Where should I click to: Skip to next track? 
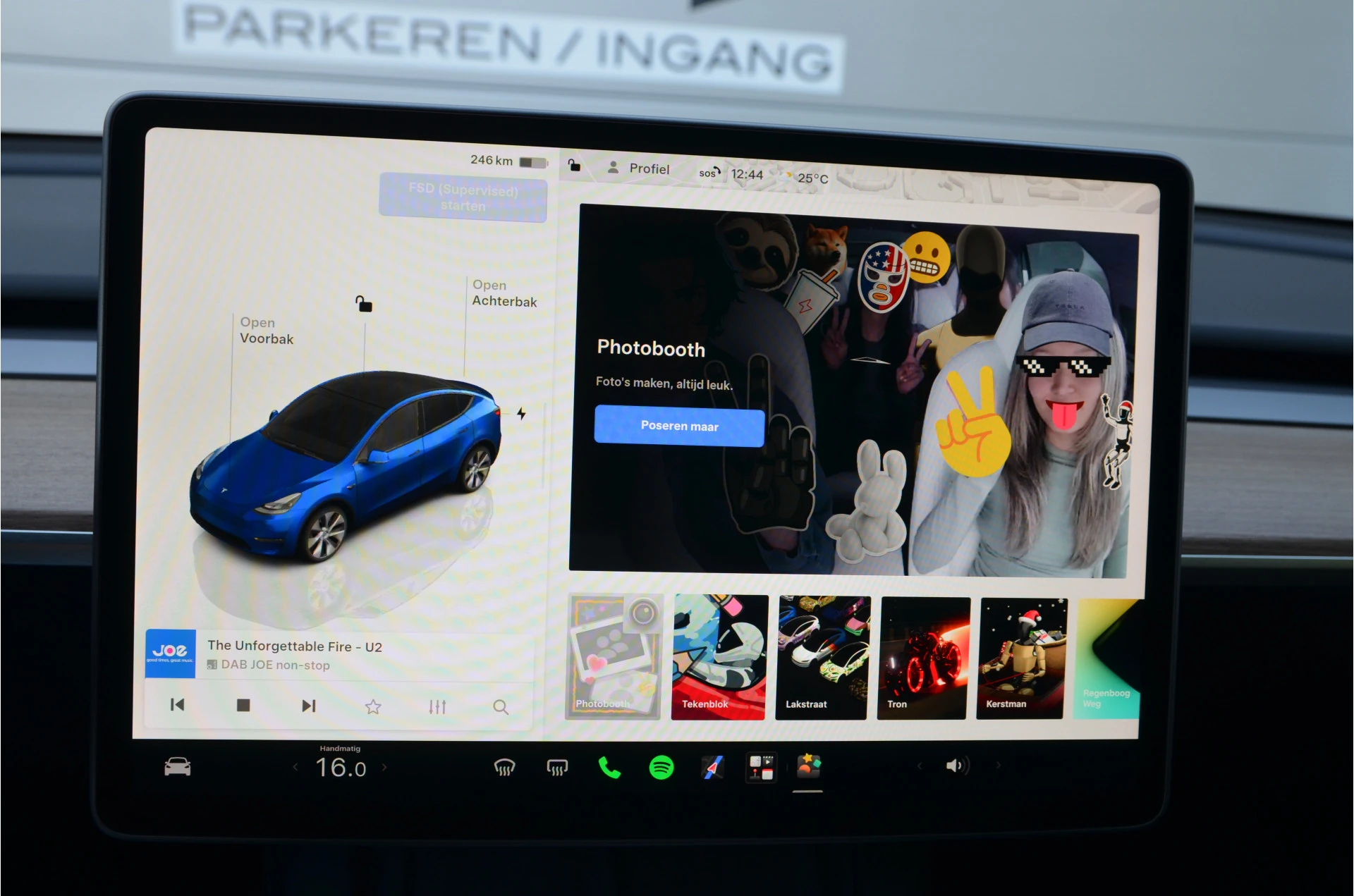(x=309, y=706)
